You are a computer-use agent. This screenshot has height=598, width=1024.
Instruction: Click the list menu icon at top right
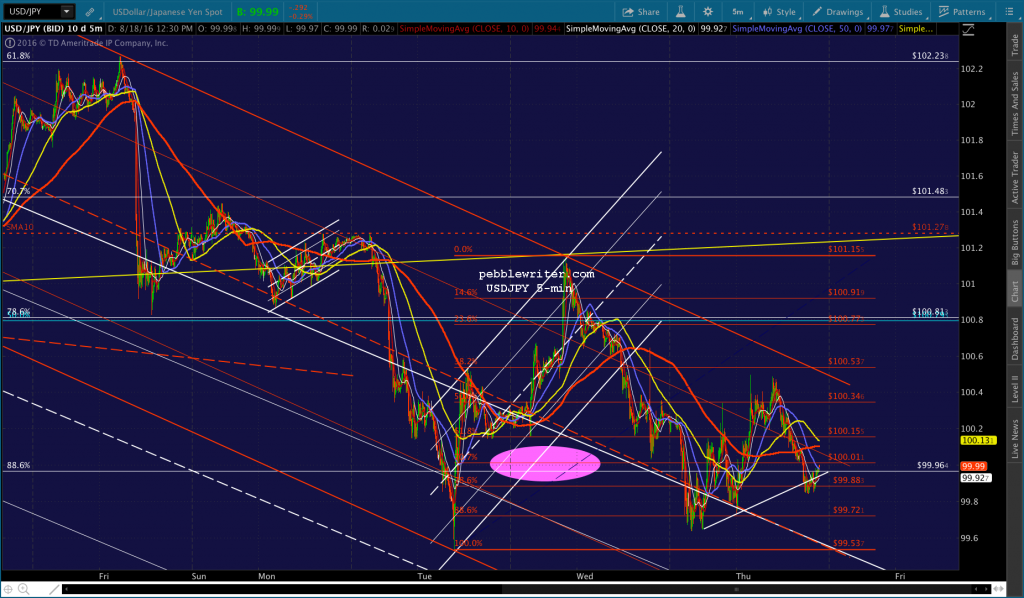click(x=1009, y=12)
